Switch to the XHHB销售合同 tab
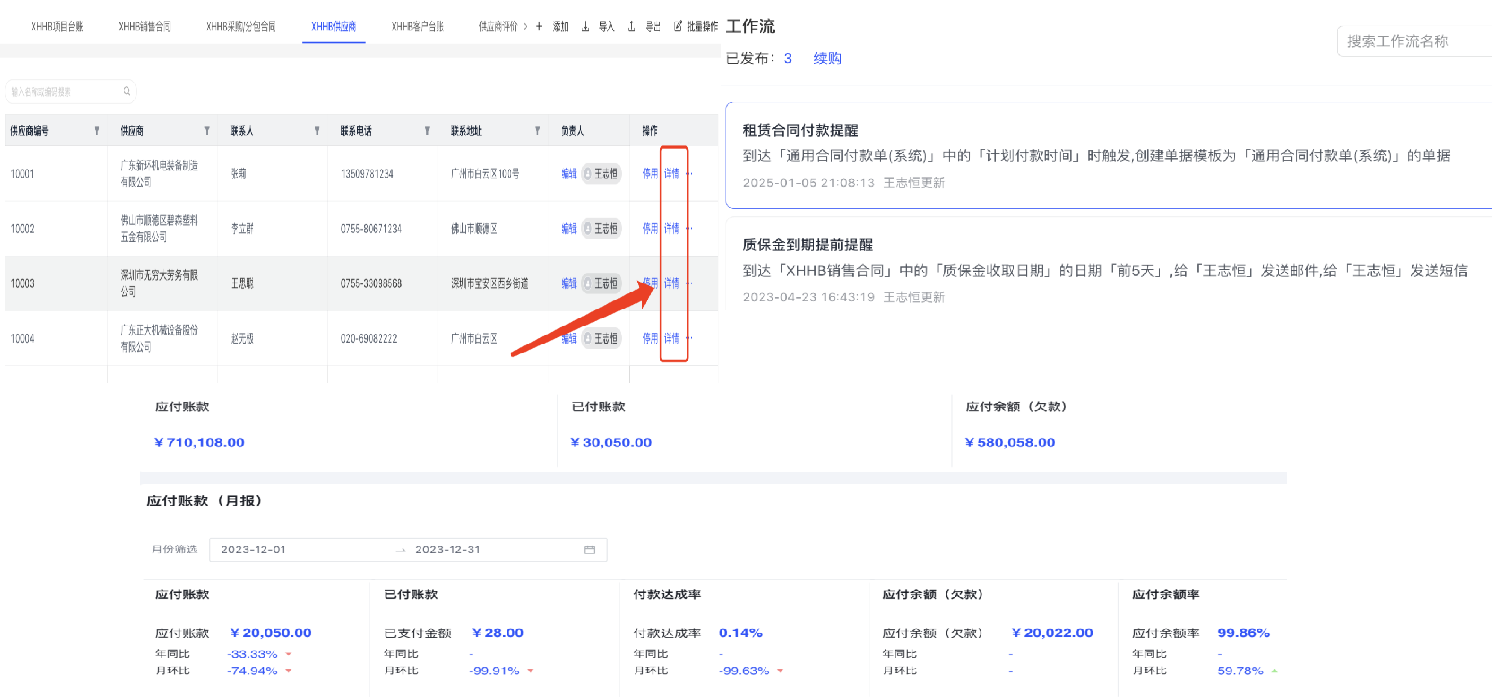The image size is (1492, 699). pyautogui.click(x=144, y=26)
